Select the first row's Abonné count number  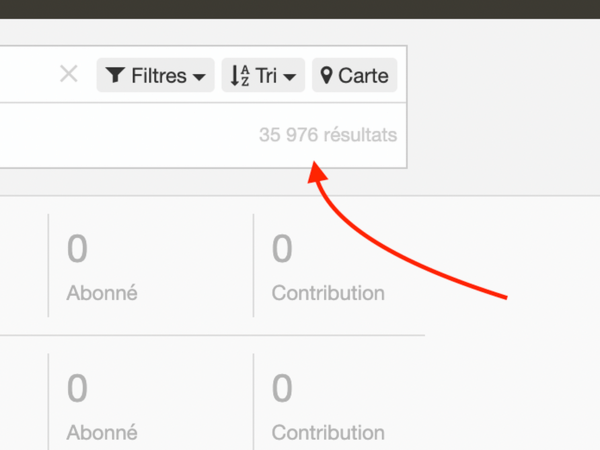pyautogui.click(x=77, y=250)
